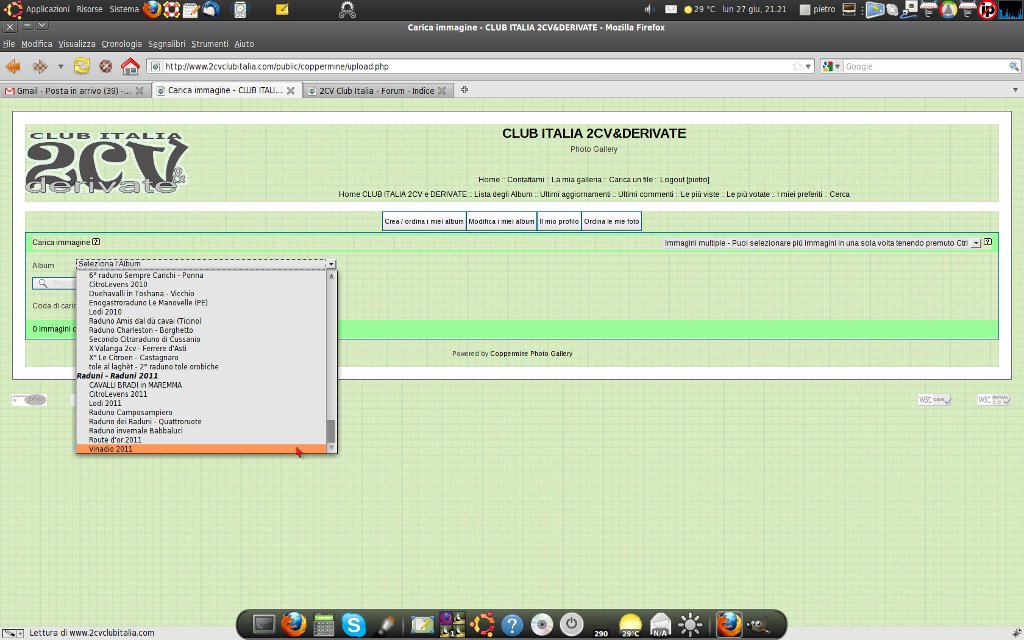Run the Google search magnifier icon
Viewport: 1024px width, 640px height.
1014,67
